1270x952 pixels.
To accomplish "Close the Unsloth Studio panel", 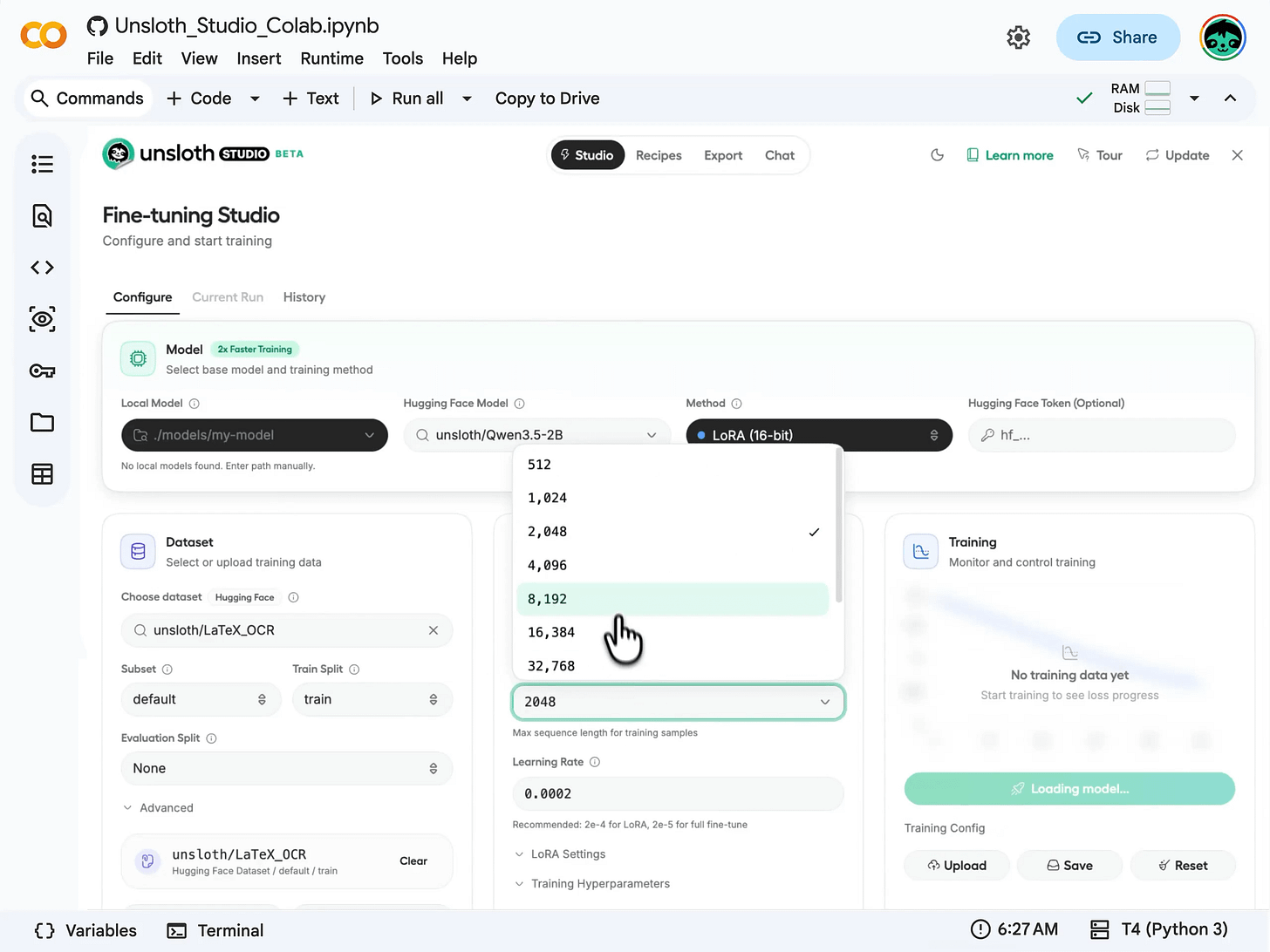I will click(x=1237, y=155).
